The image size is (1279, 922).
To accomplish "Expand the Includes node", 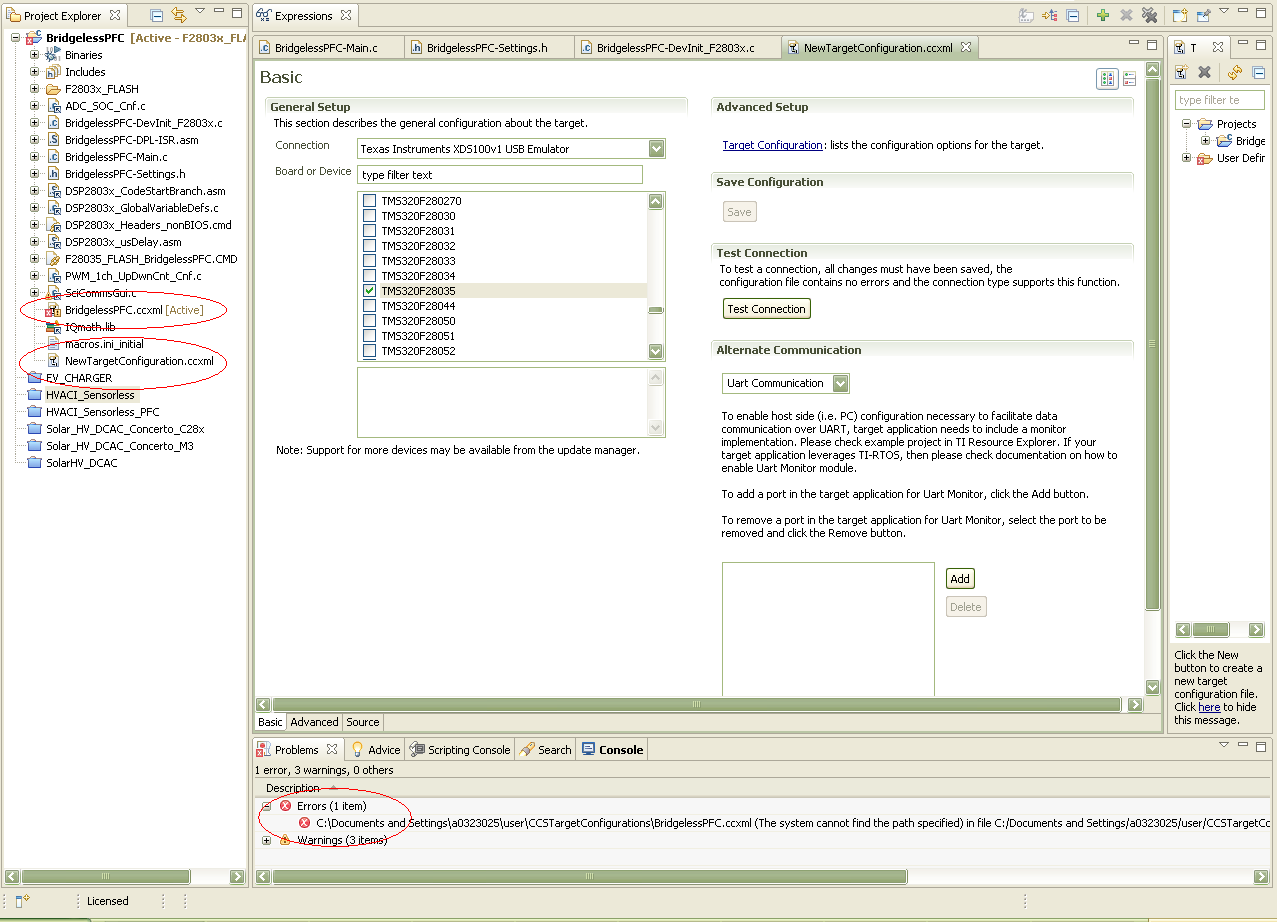I will click(x=34, y=72).
